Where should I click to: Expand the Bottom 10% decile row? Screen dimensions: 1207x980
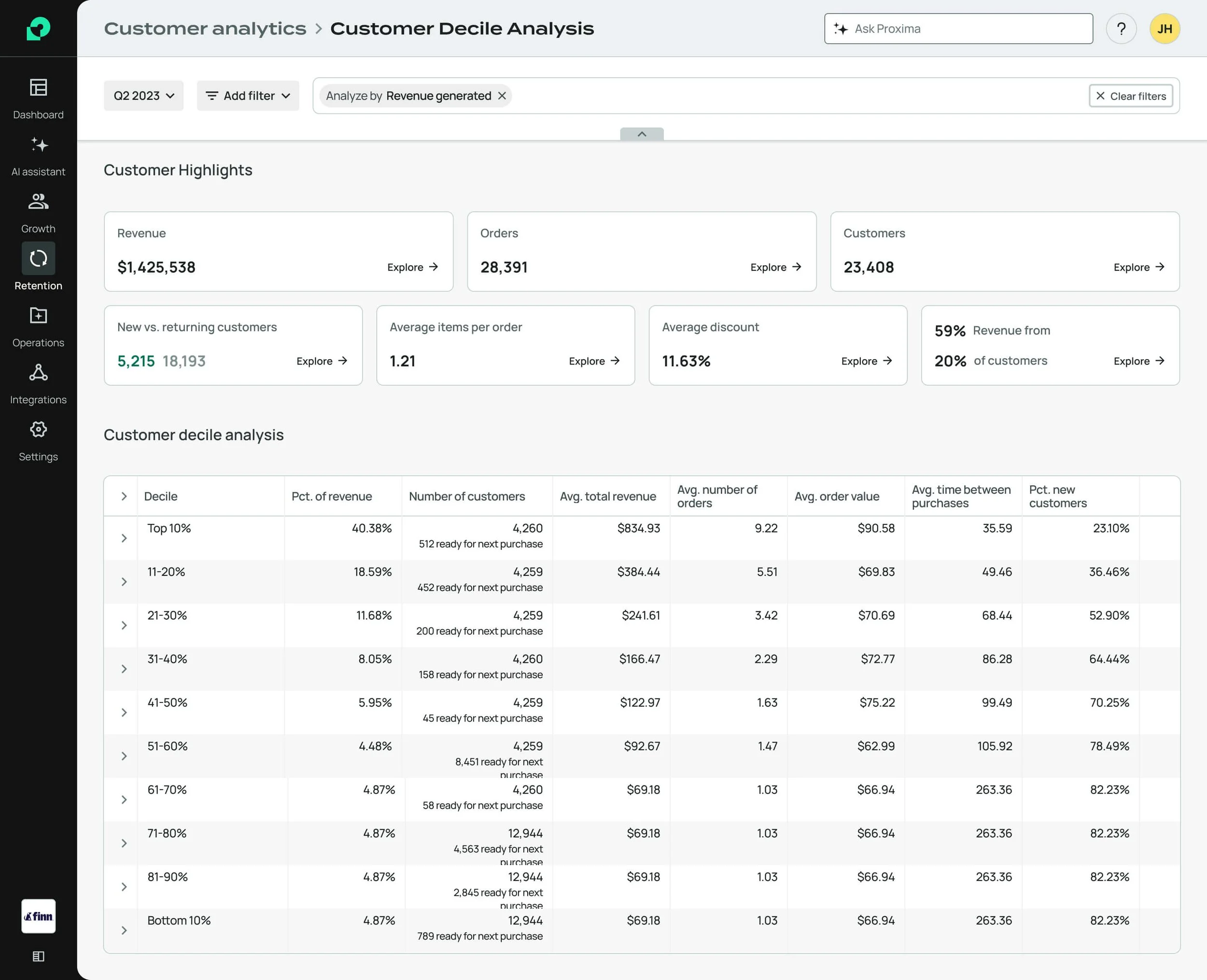tap(124, 930)
